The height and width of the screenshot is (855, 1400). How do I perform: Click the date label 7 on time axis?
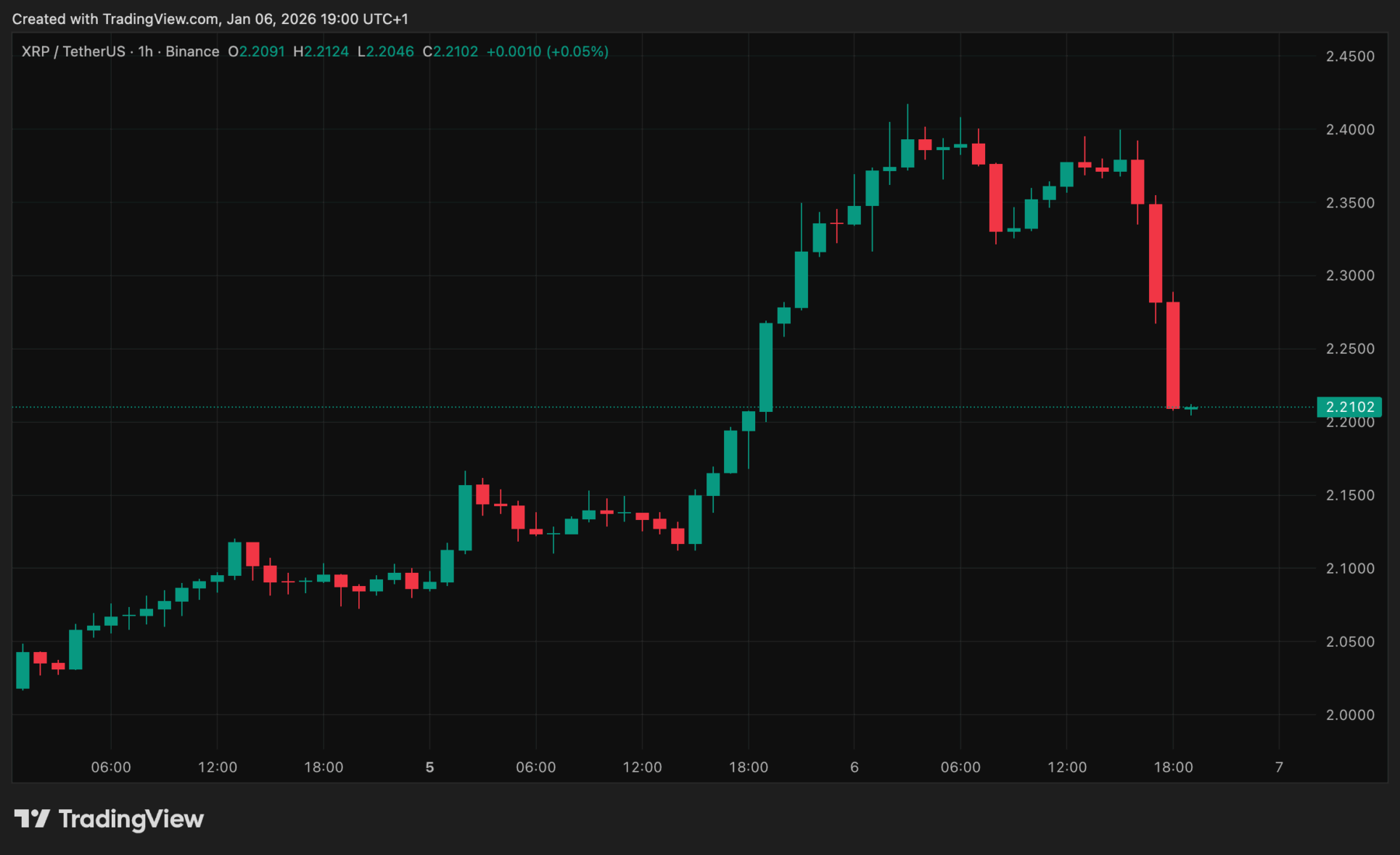[1279, 767]
